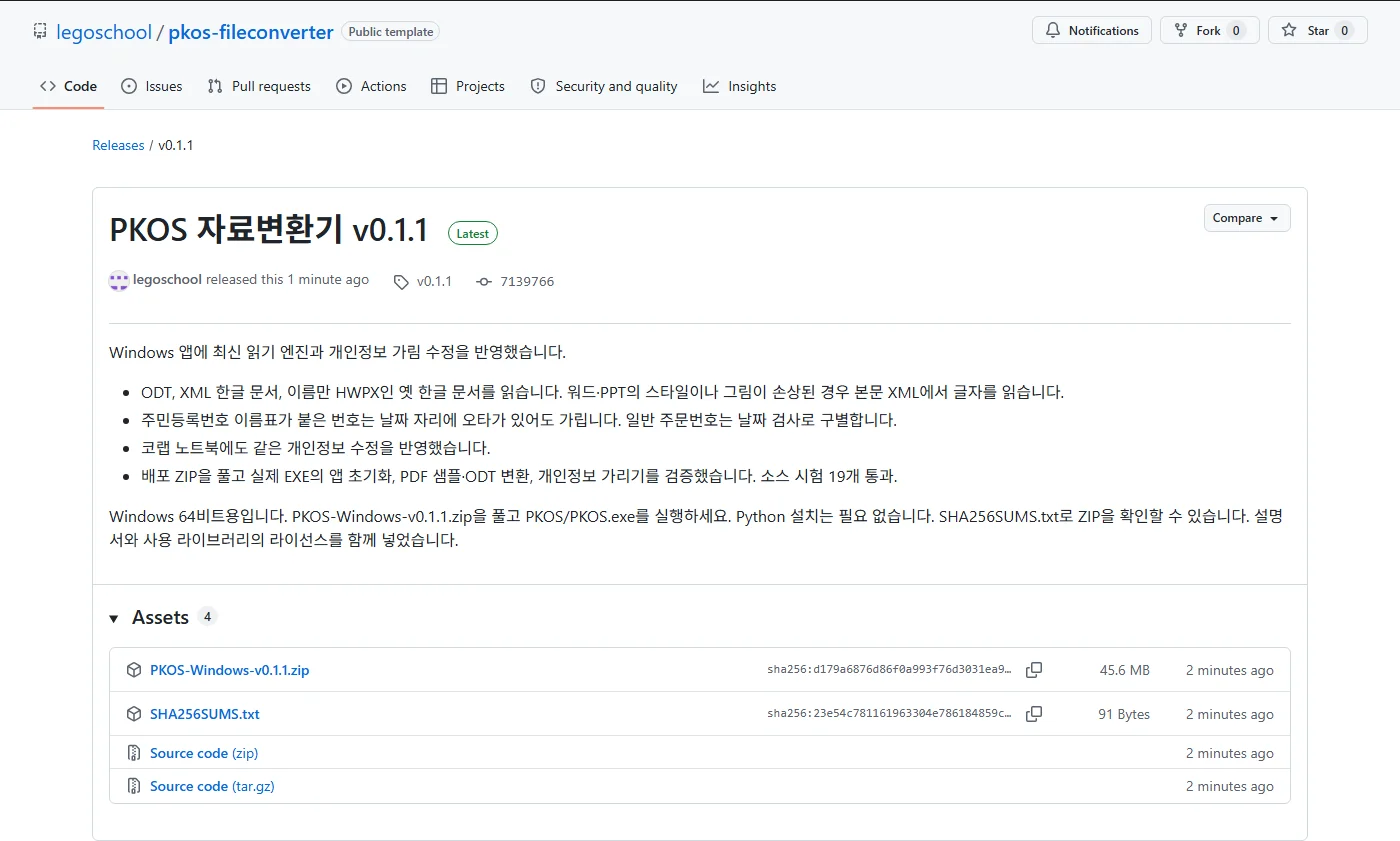The image size is (1400, 841).
Task: Open the v0.1.1 tag link
Action: coord(434,282)
